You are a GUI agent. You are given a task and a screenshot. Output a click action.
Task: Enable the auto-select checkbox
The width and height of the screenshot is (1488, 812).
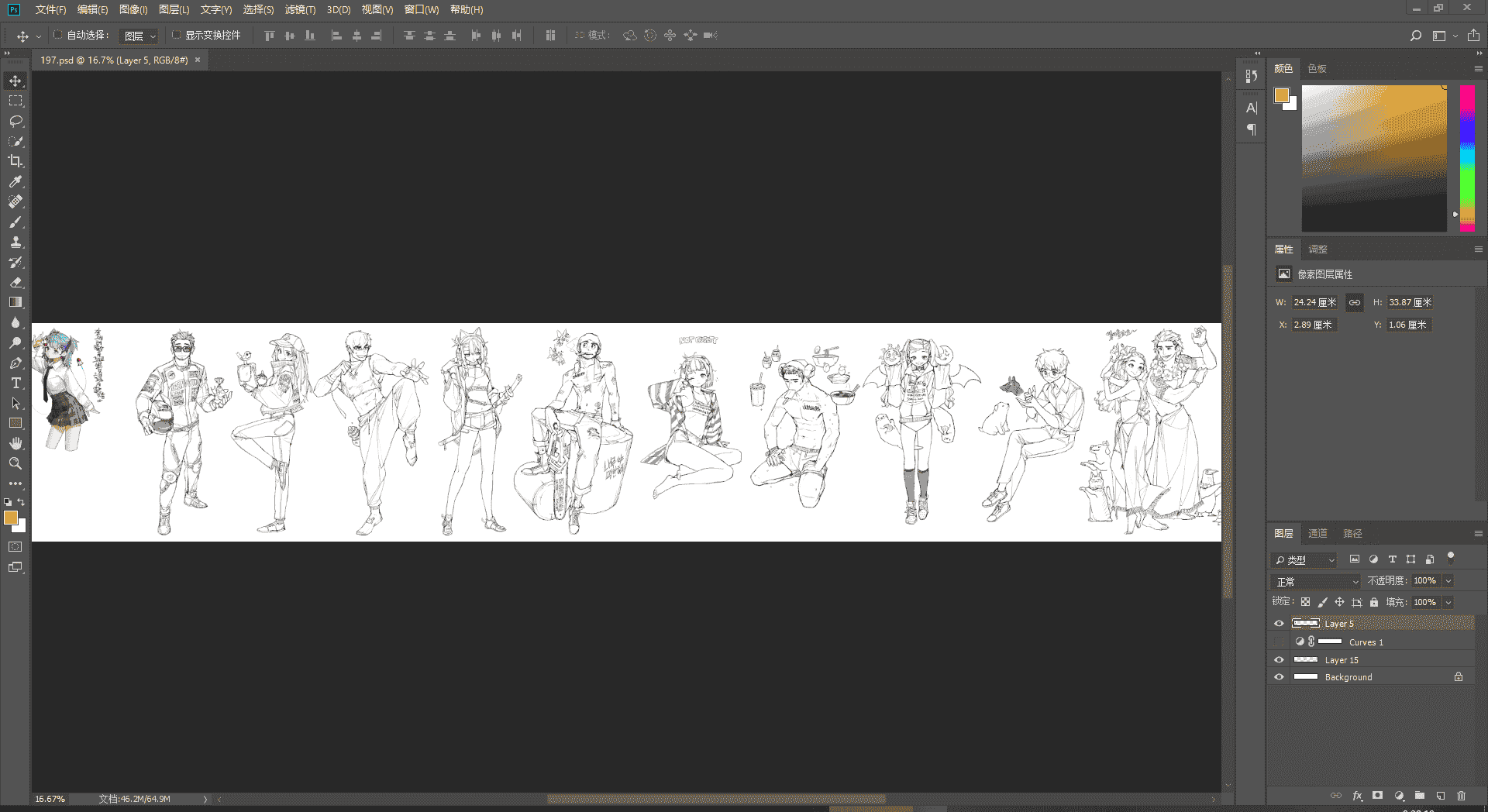[57, 35]
